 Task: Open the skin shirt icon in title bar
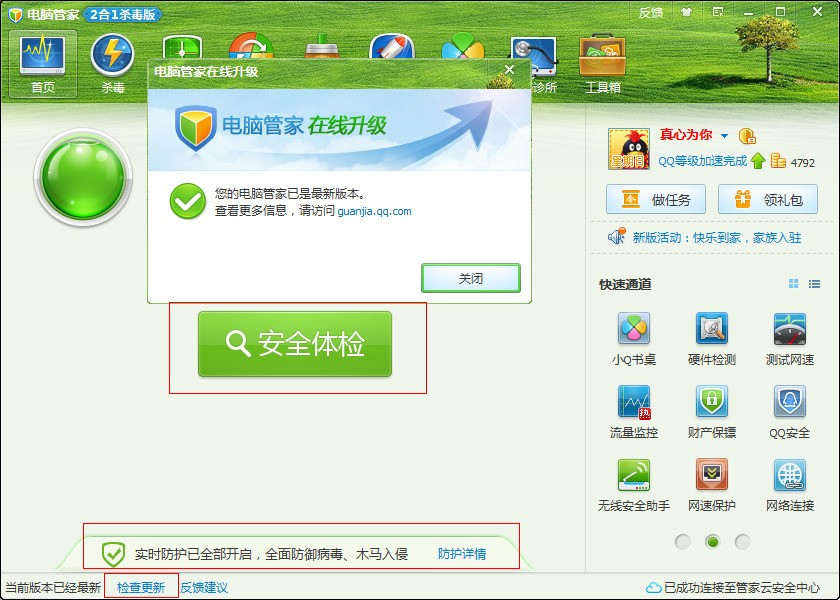point(686,12)
